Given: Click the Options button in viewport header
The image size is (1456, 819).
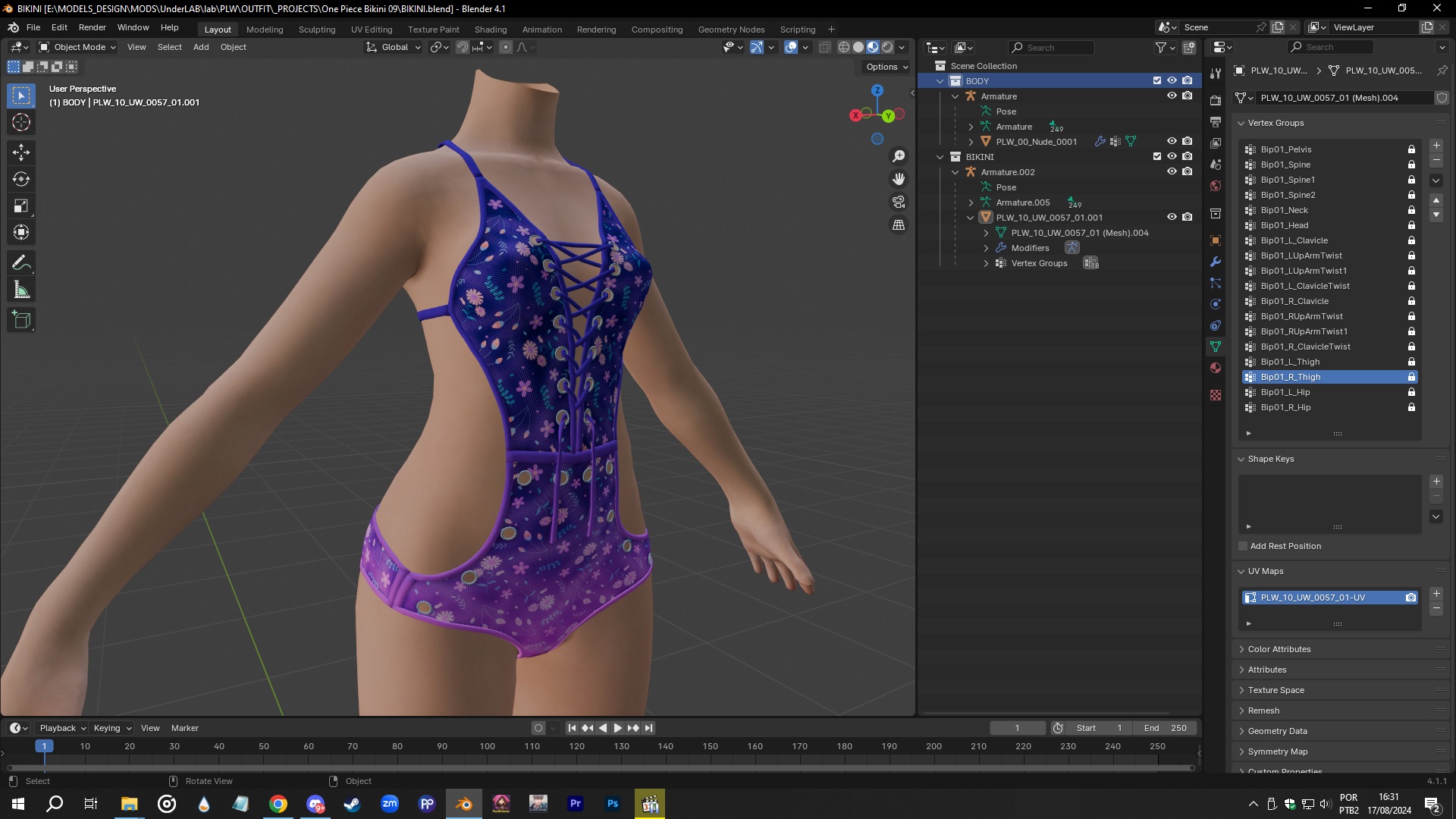Looking at the screenshot, I should coord(884,67).
